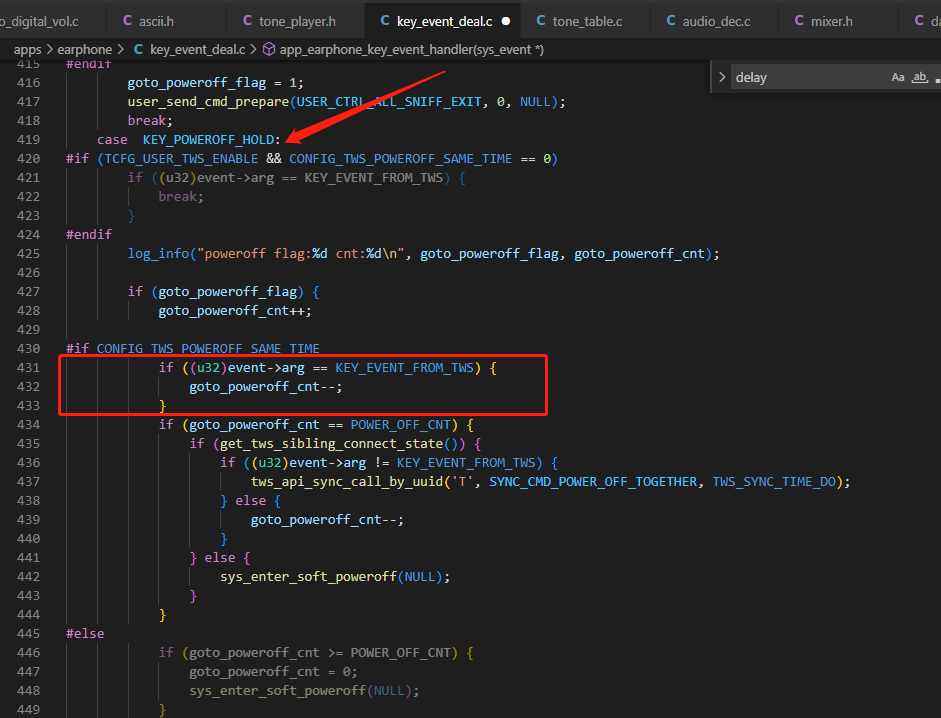
Task: Click TWS_SYNC_TIME_DO constant
Action: pos(774,482)
